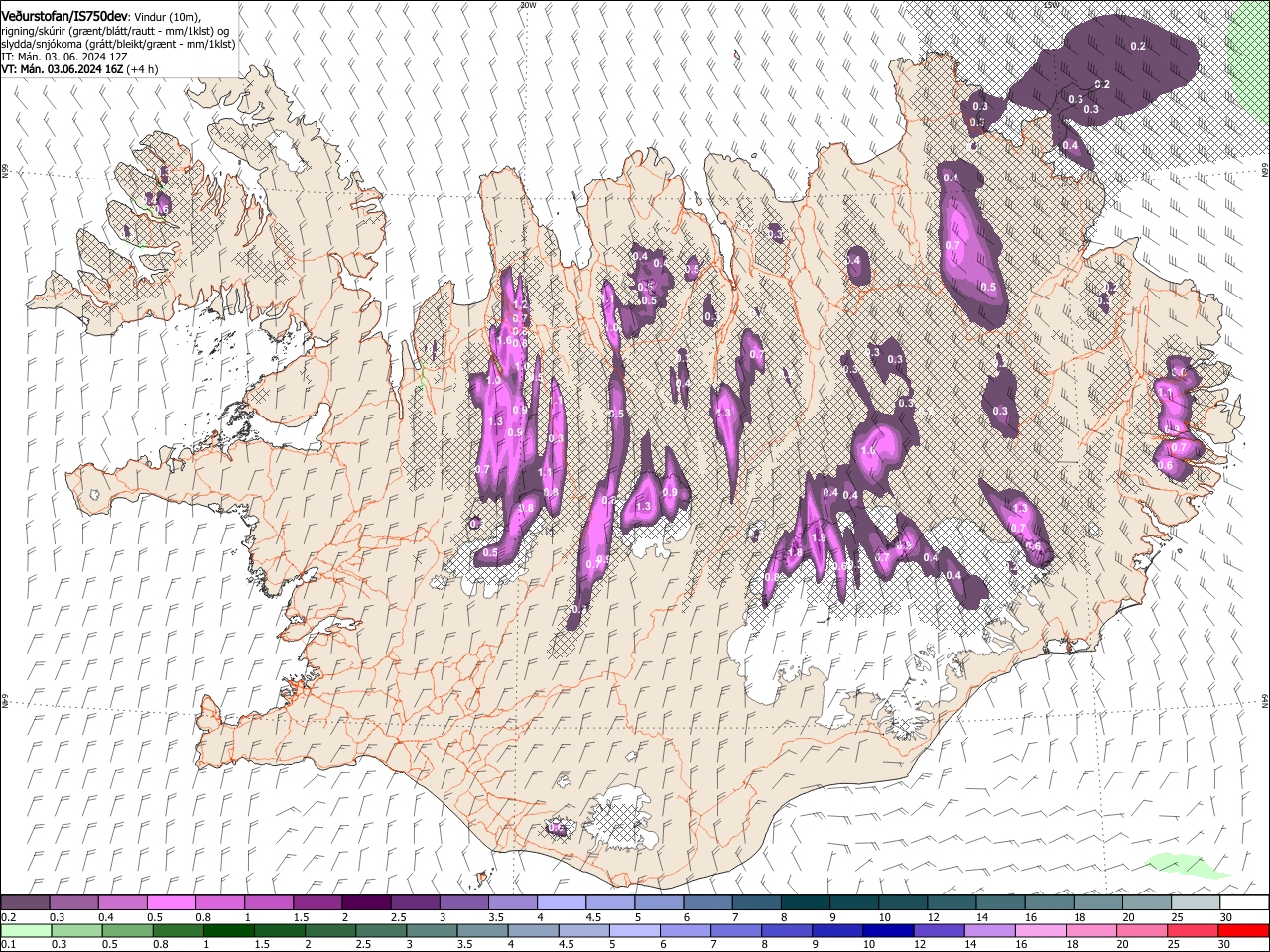Pick the orchid 0.4–0.5 swatch in top legend row
This screenshot has width=1270, height=952.
[x=122, y=903]
